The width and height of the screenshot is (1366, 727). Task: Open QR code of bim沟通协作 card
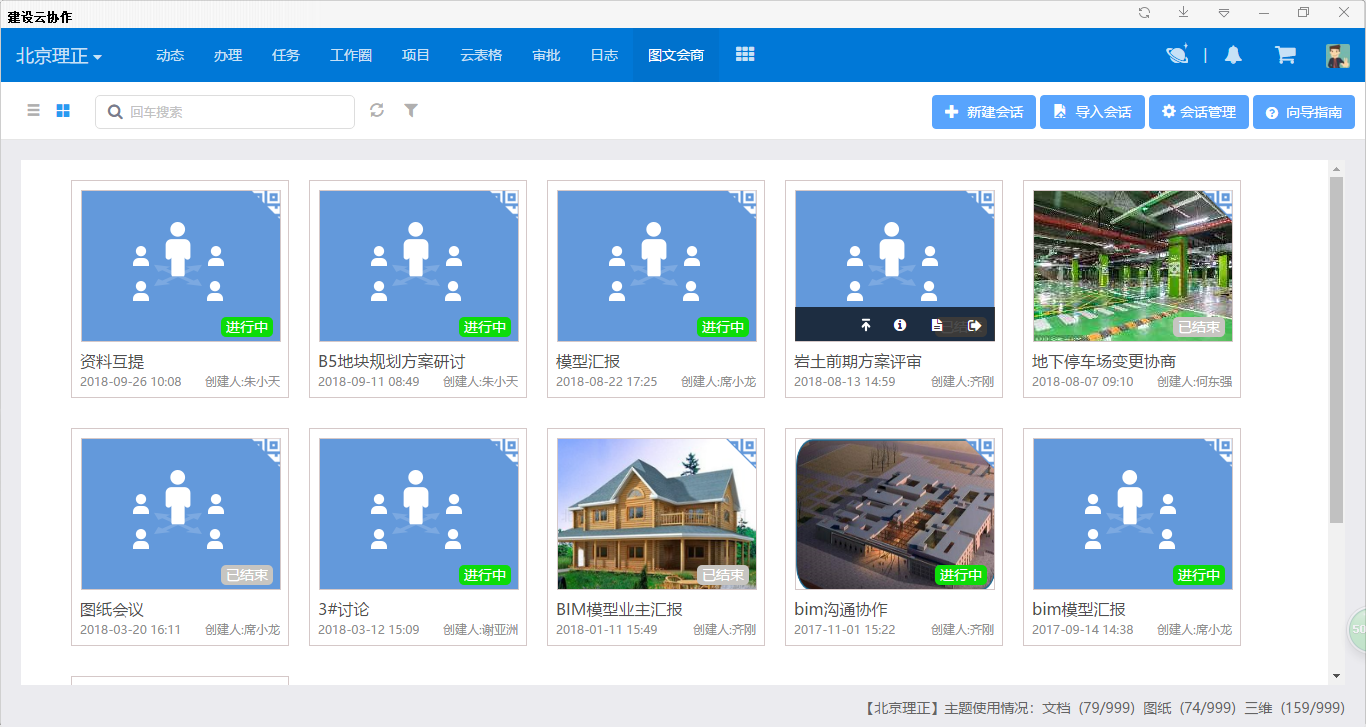click(x=985, y=449)
